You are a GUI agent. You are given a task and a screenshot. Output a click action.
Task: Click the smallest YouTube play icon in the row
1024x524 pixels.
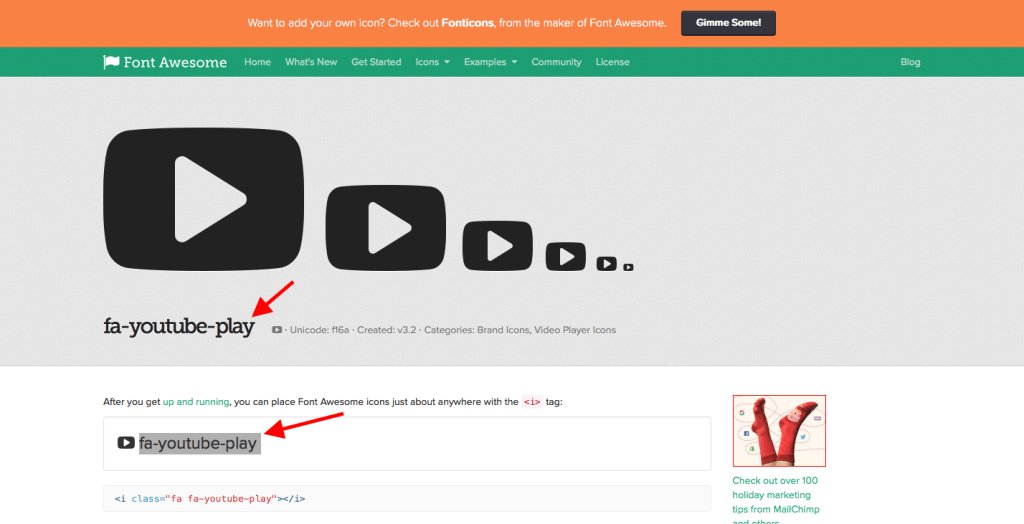[x=628, y=267]
